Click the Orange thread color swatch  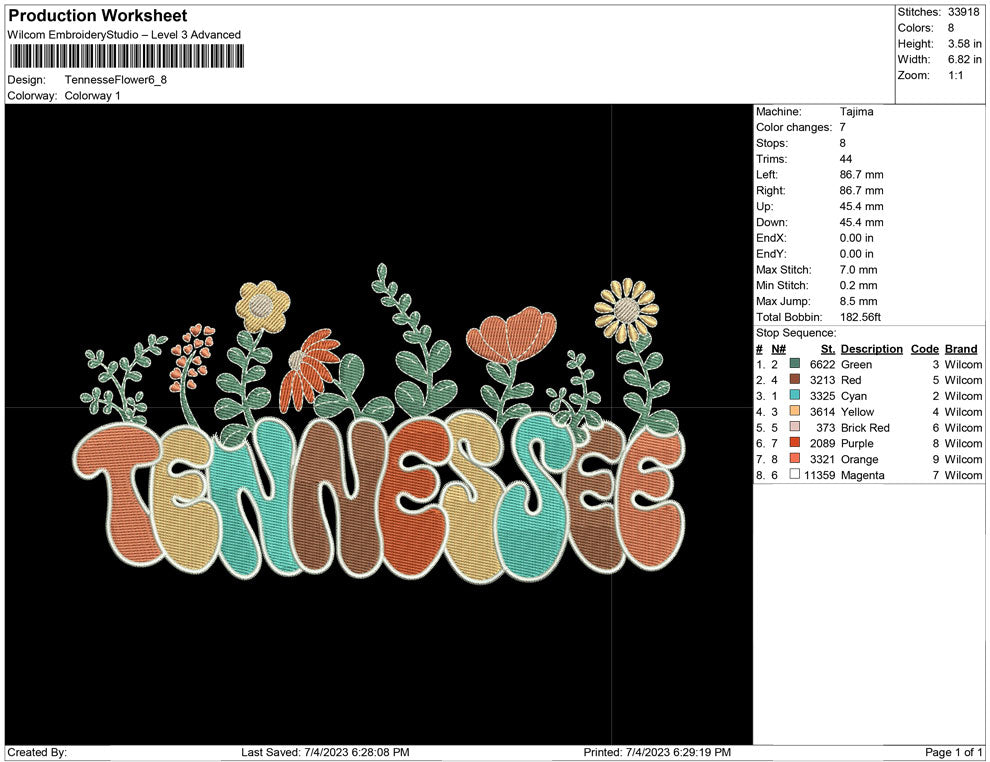795,459
